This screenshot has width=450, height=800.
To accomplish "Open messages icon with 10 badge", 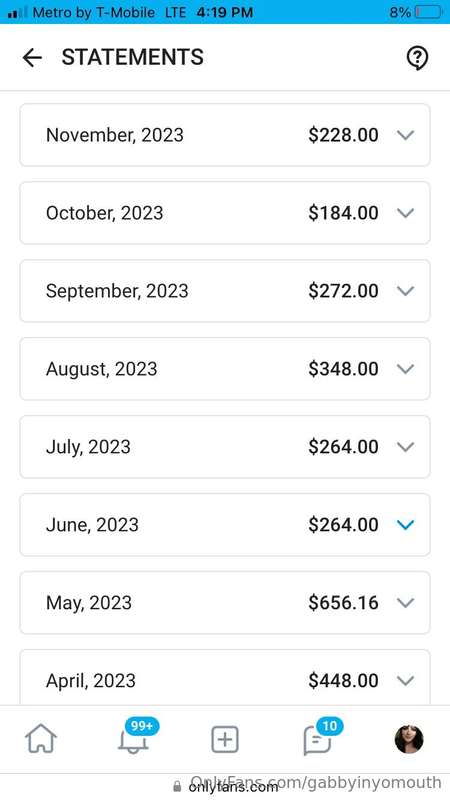I will [x=321, y=736].
